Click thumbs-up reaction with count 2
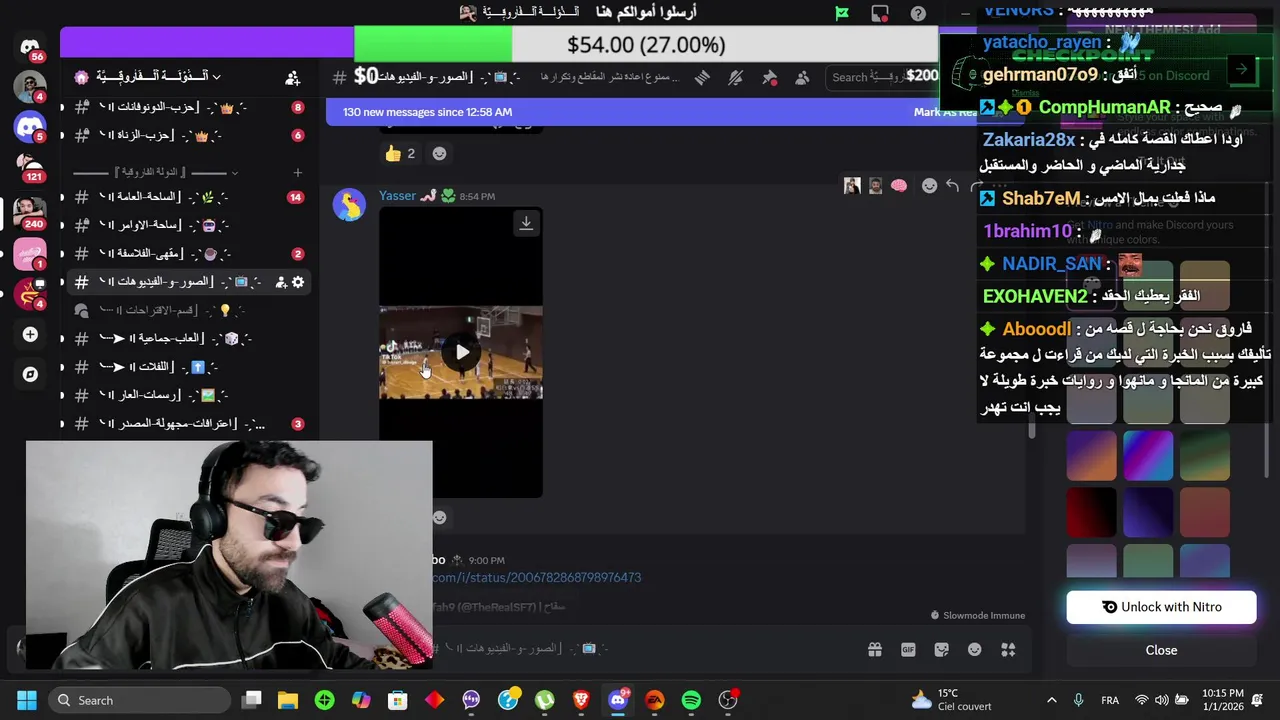Image resolution: width=1280 pixels, height=720 pixels. point(400,153)
